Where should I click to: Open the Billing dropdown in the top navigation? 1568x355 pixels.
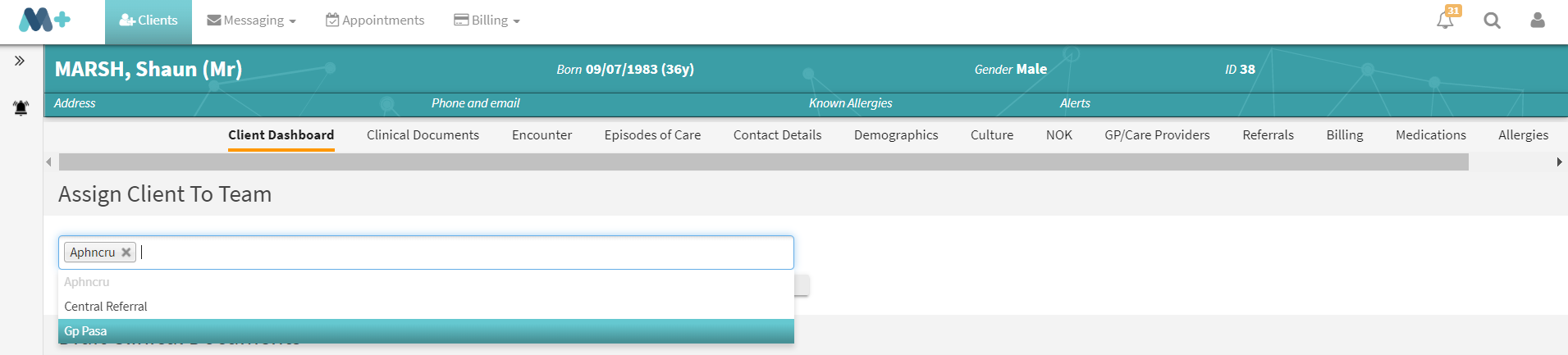coord(487,20)
